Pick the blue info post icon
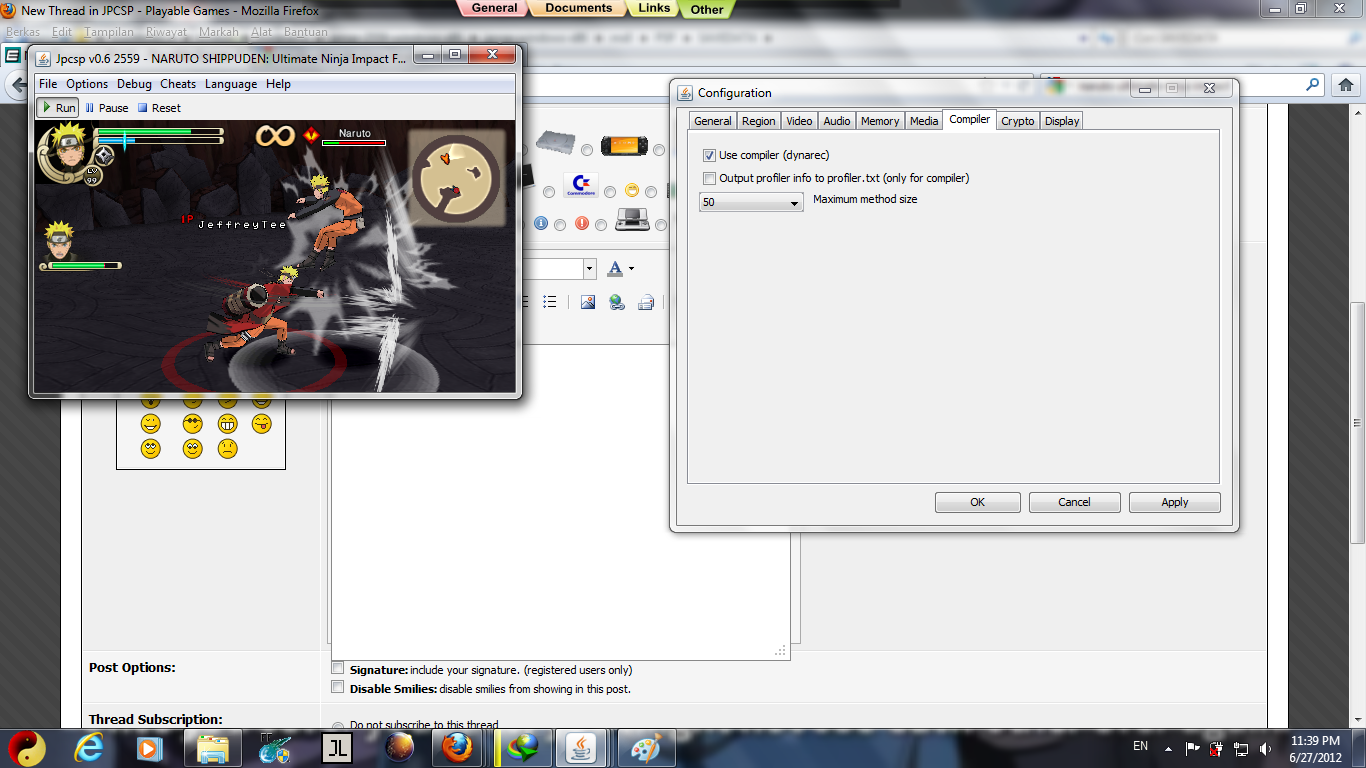The height and width of the screenshot is (768, 1366). pos(541,222)
